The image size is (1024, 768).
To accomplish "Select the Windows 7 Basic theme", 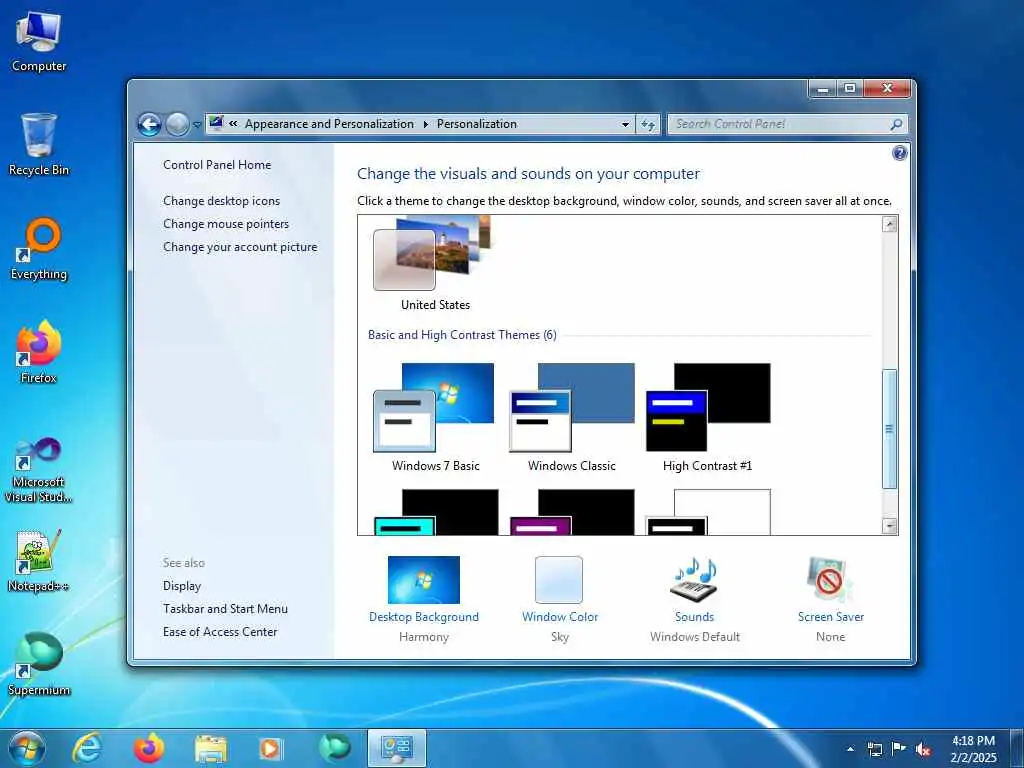I will (435, 418).
